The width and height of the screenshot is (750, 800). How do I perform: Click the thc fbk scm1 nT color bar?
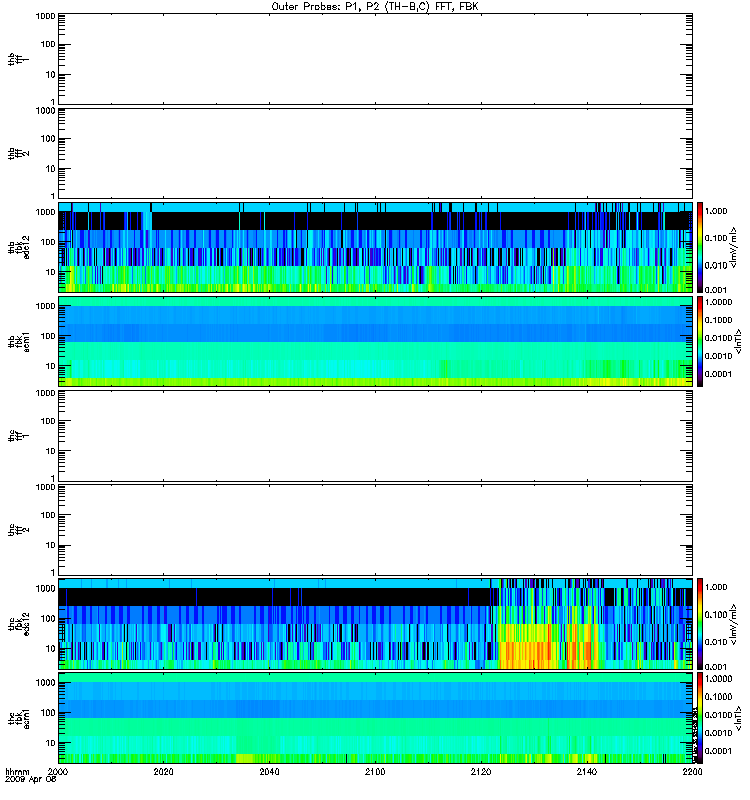pyautogui.click(x=700, y=718)
